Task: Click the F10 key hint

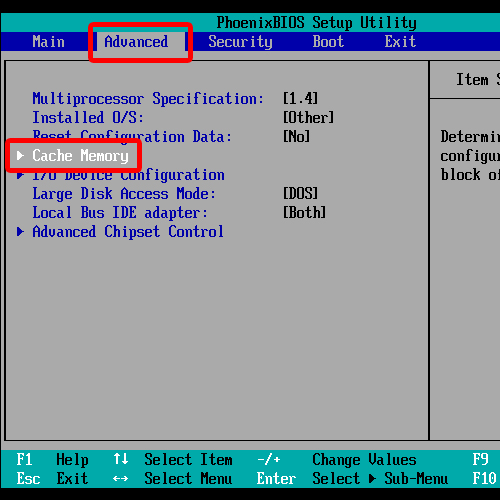Action: (484, 478)
